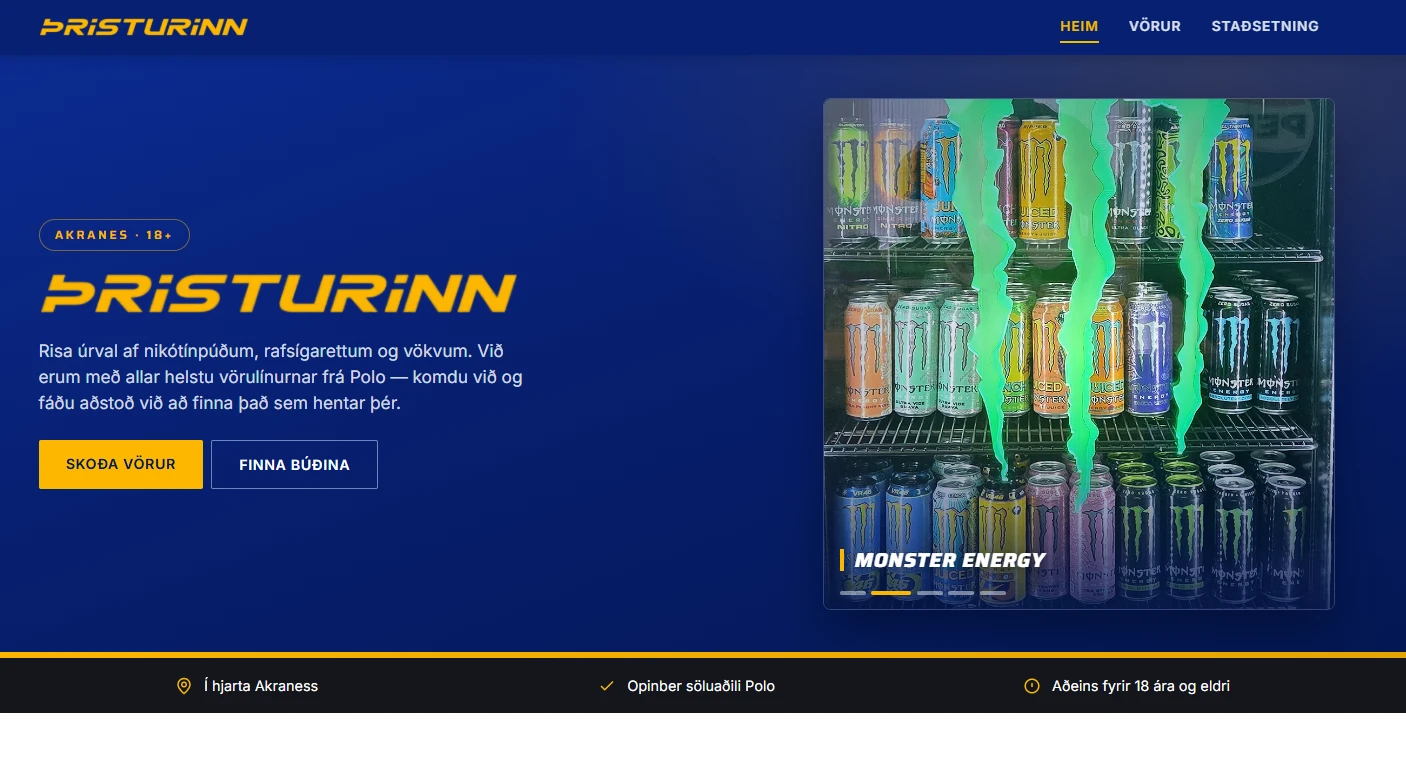This screenshot has width=1406, height=784.
Task: Go to the Vörur navigation link
Action: (1155, 27)
